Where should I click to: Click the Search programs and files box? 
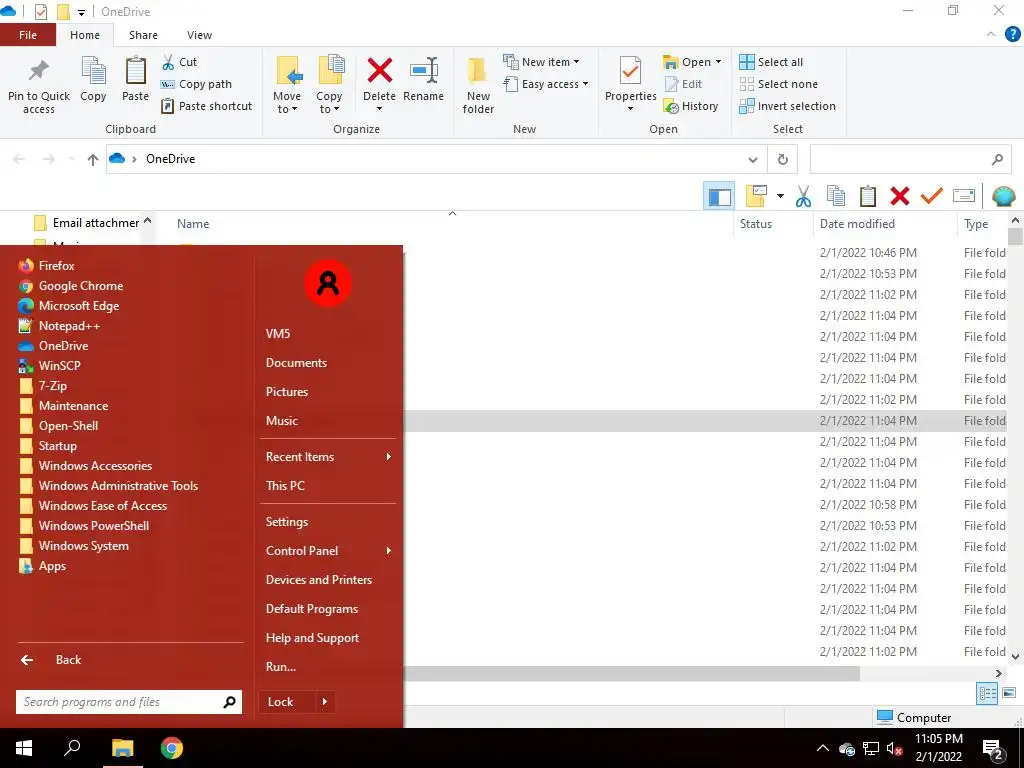click(129, 702)
